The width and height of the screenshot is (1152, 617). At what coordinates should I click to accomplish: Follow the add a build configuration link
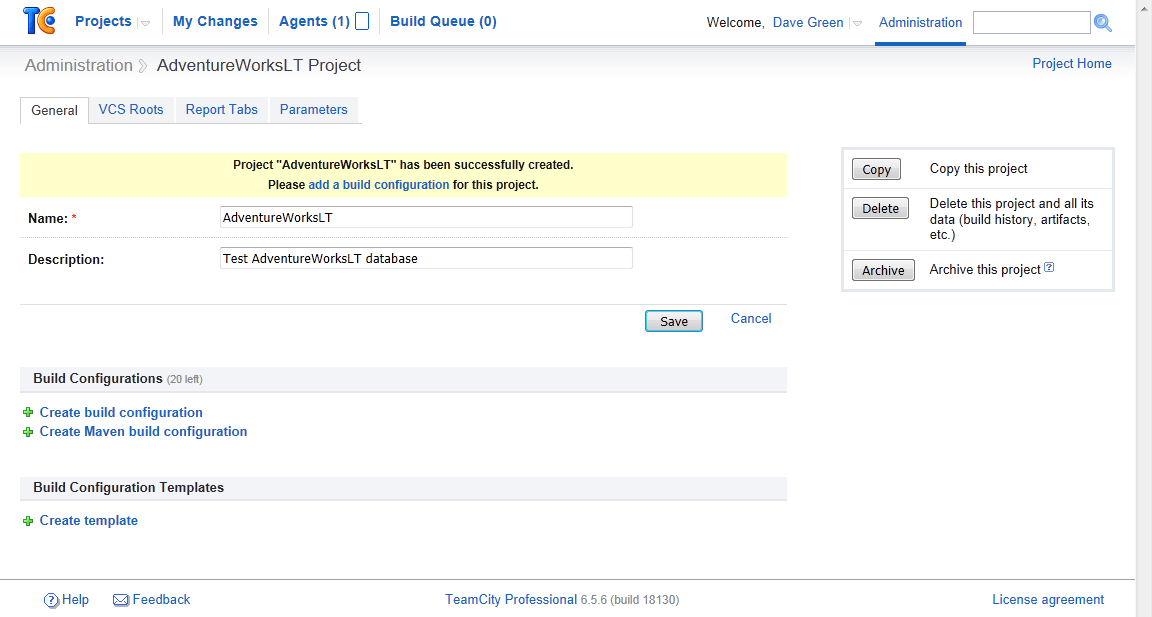(x=378, y=185)
